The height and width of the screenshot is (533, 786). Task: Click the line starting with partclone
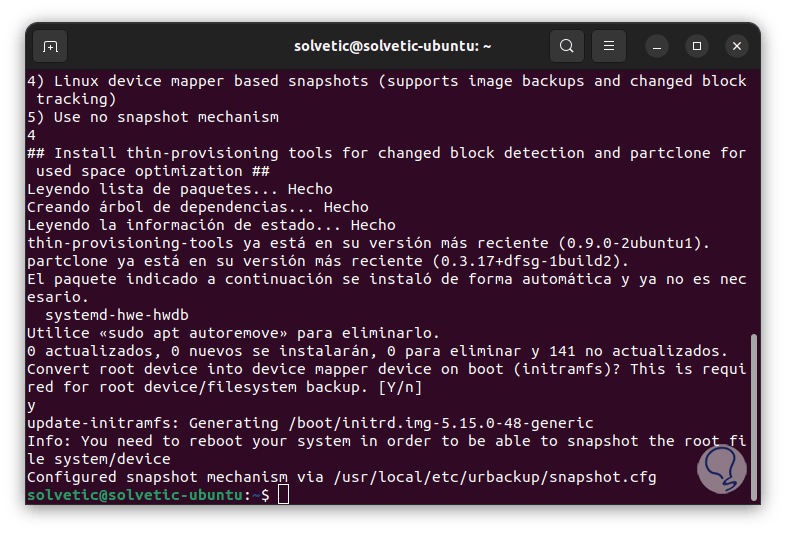tap(328, 261)
